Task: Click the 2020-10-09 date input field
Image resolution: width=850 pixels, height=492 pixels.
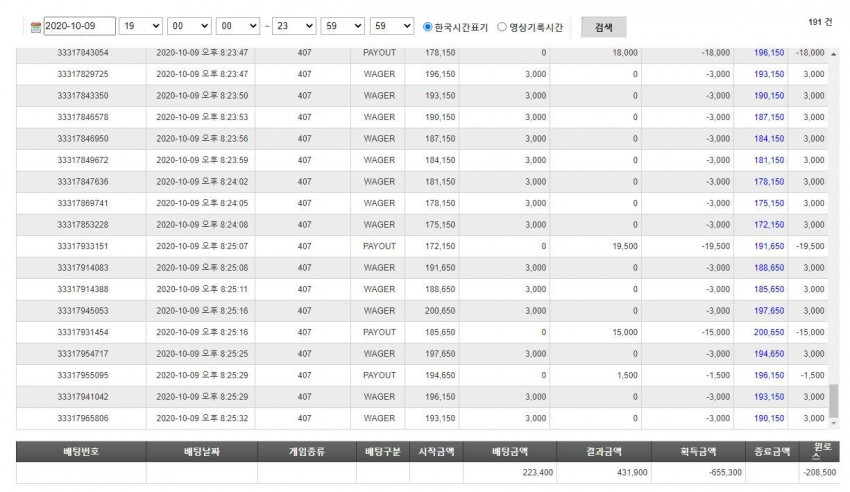Action: coord(79,26)
